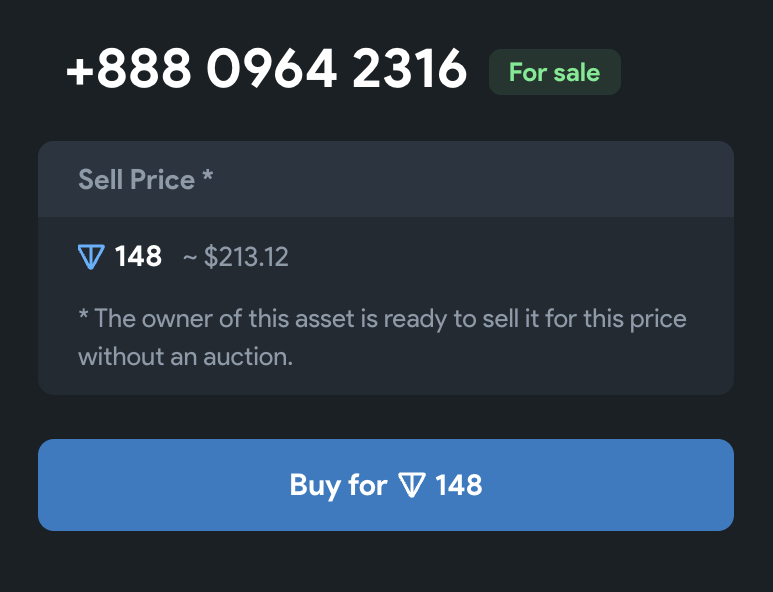This screenshot has height=592, width=773.
Task: Click the Sell Price header row
Action: click(x=386, y=179)
